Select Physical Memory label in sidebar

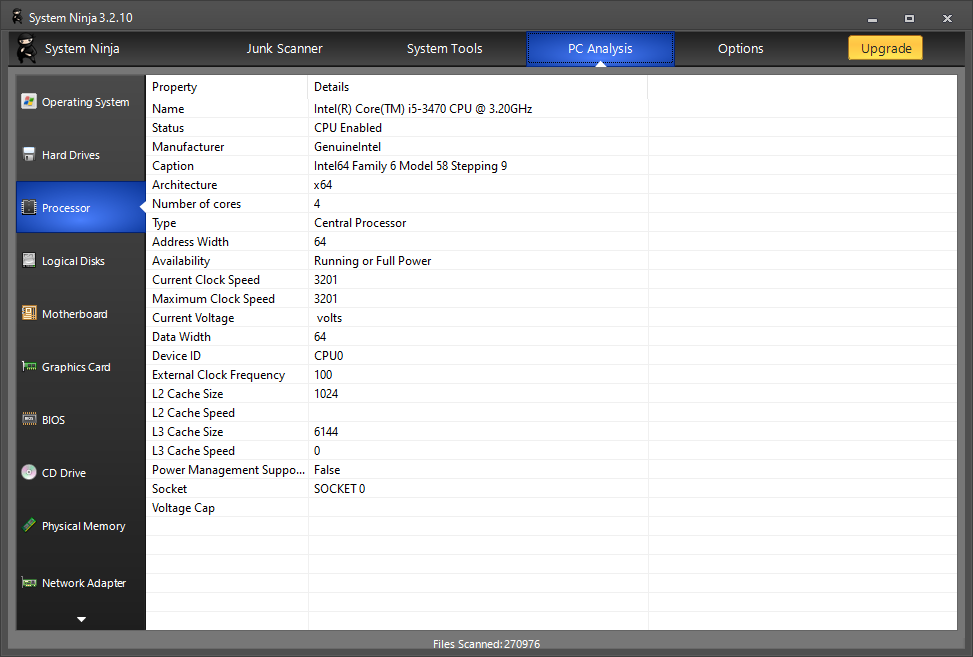pyautogui.click(x=84, y=526)
